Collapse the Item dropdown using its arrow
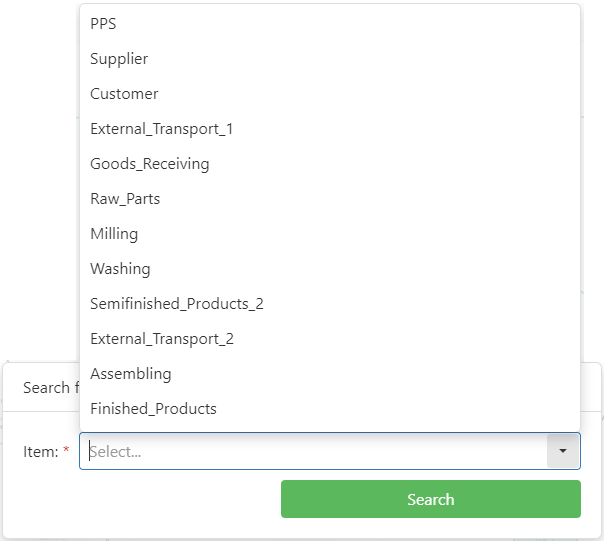Screen dimensions: 604x545 [x=563, y=451]
